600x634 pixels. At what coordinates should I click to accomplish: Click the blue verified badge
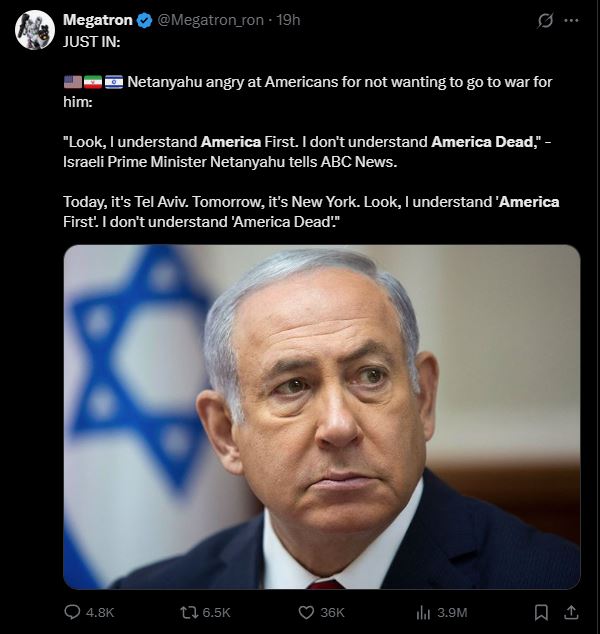(x=144, y=20)
